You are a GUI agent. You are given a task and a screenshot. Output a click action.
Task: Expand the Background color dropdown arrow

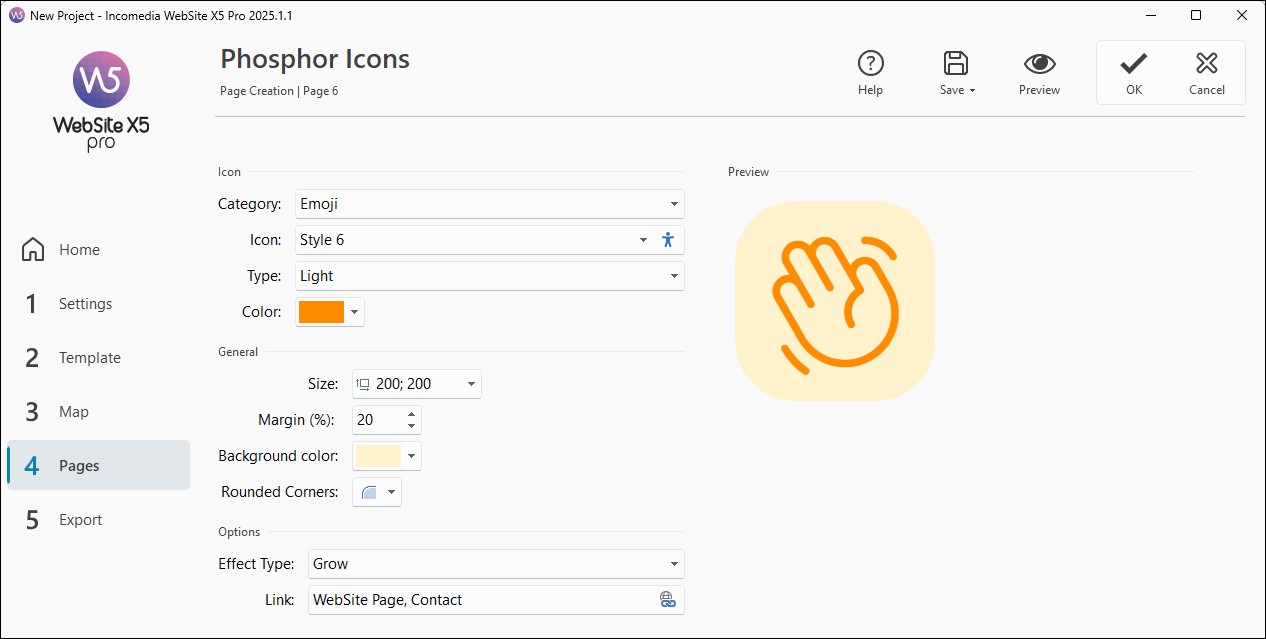pyautogui.click(x=411, y=456)
